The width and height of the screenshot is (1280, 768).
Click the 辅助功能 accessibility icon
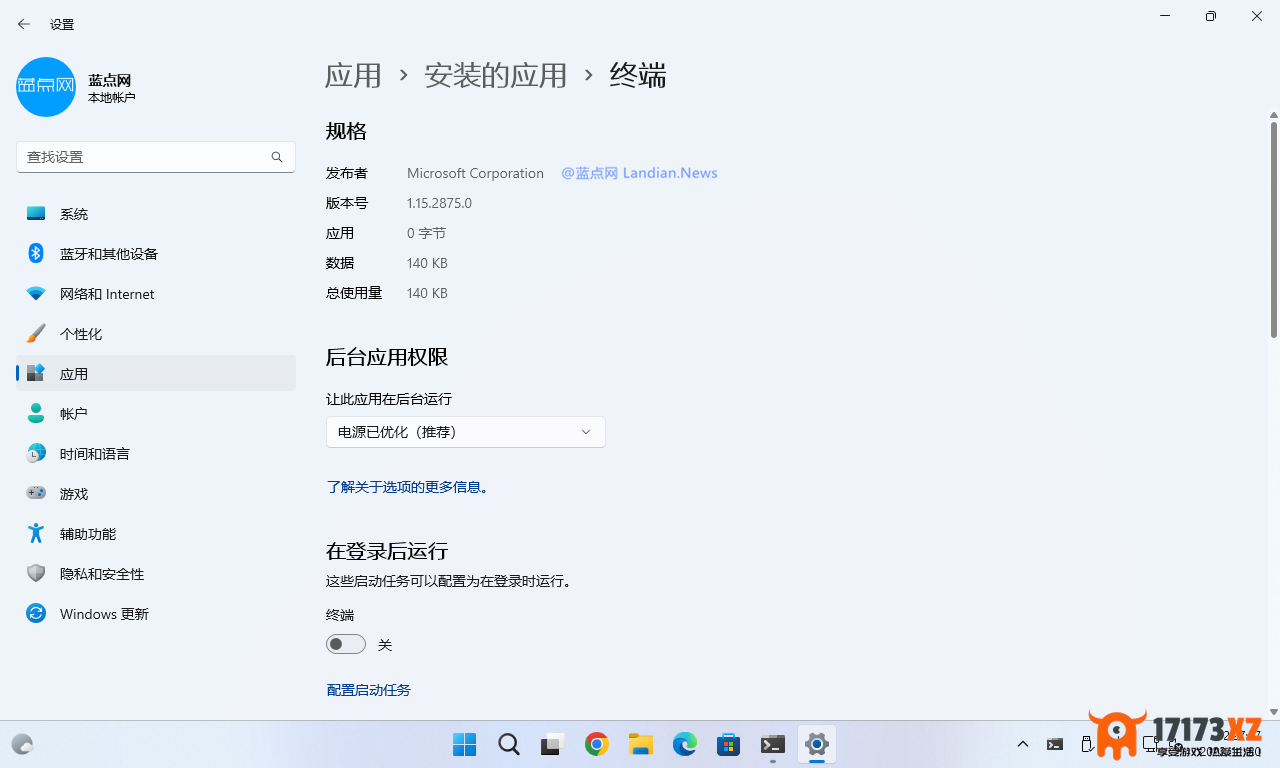(x=36, y=534)
